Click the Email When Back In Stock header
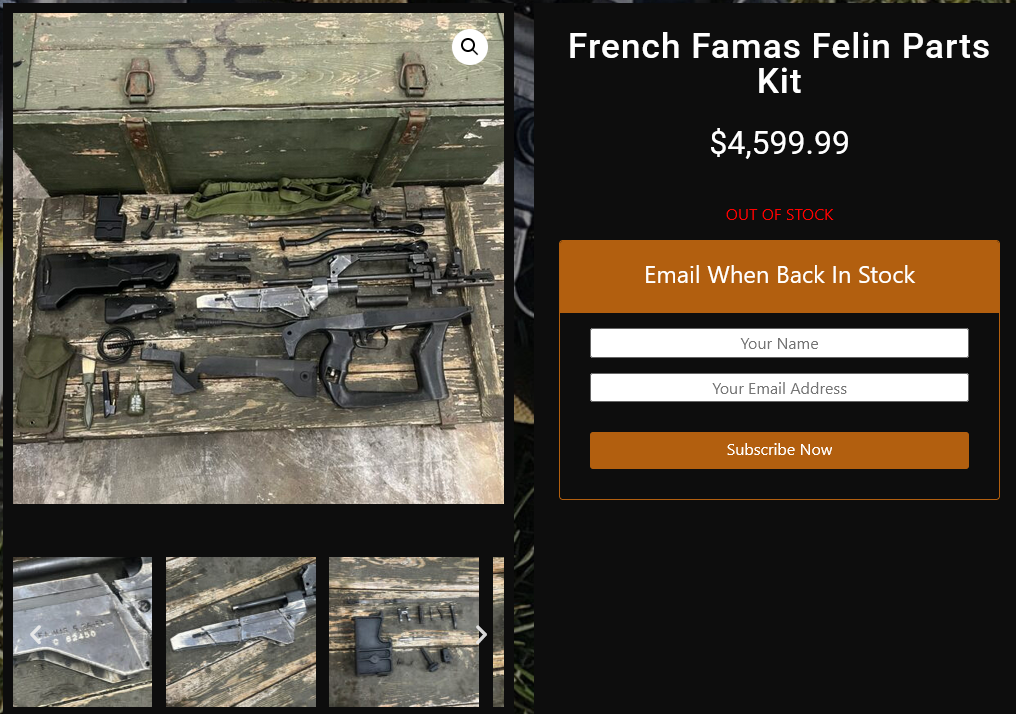This screenshot has height=714, width=1016. [779, 276]
